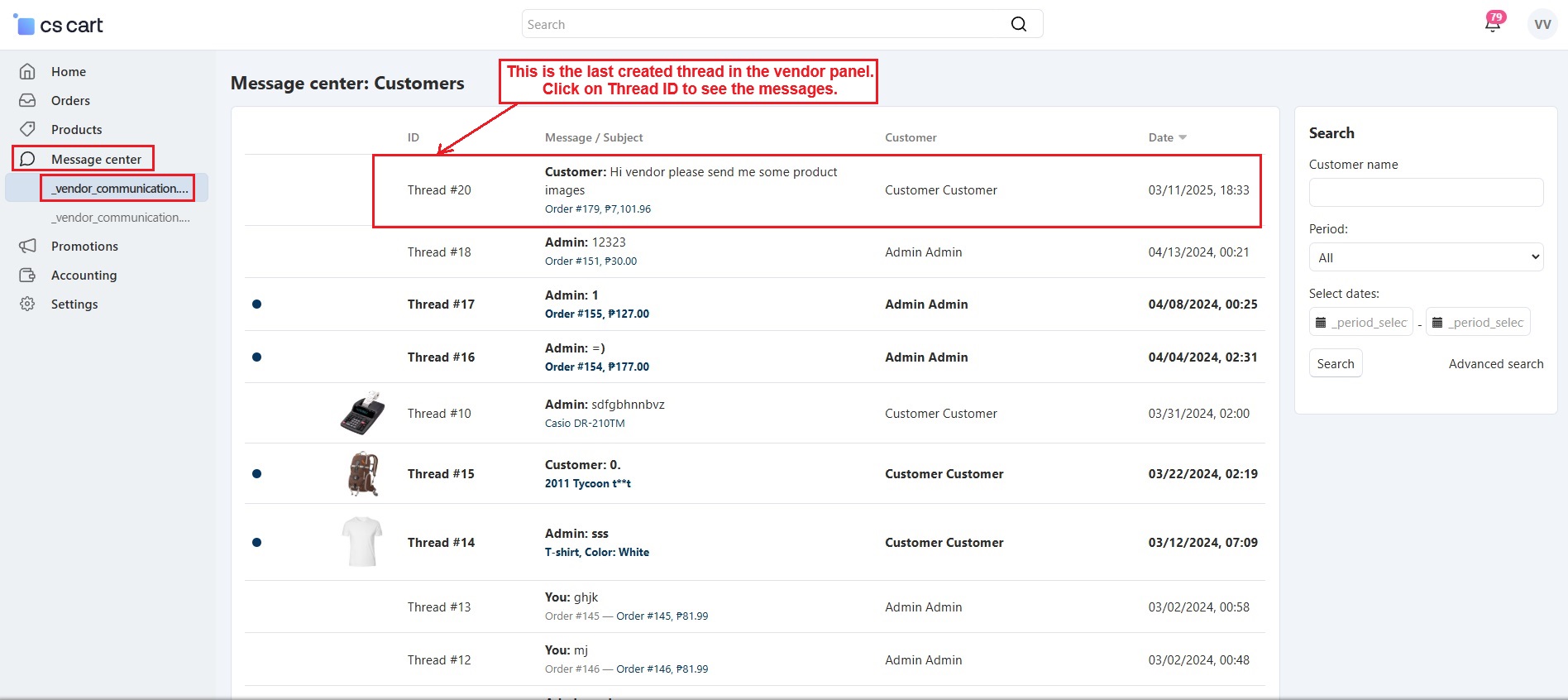Select second vendor communication submenu item

121,218
